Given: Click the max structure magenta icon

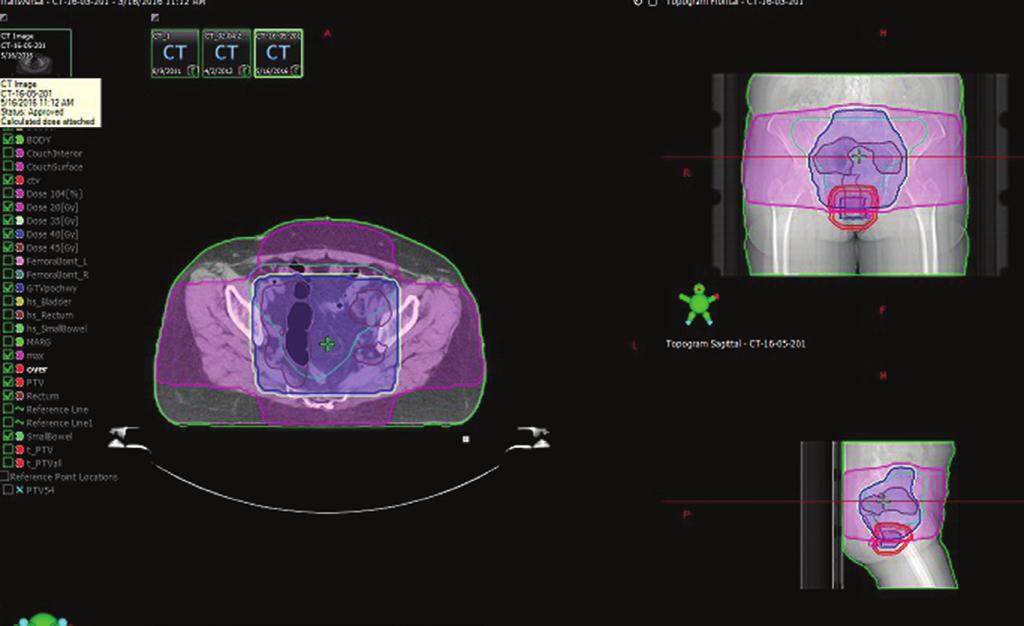Looking at the screenshot, I should pos(20,355).
